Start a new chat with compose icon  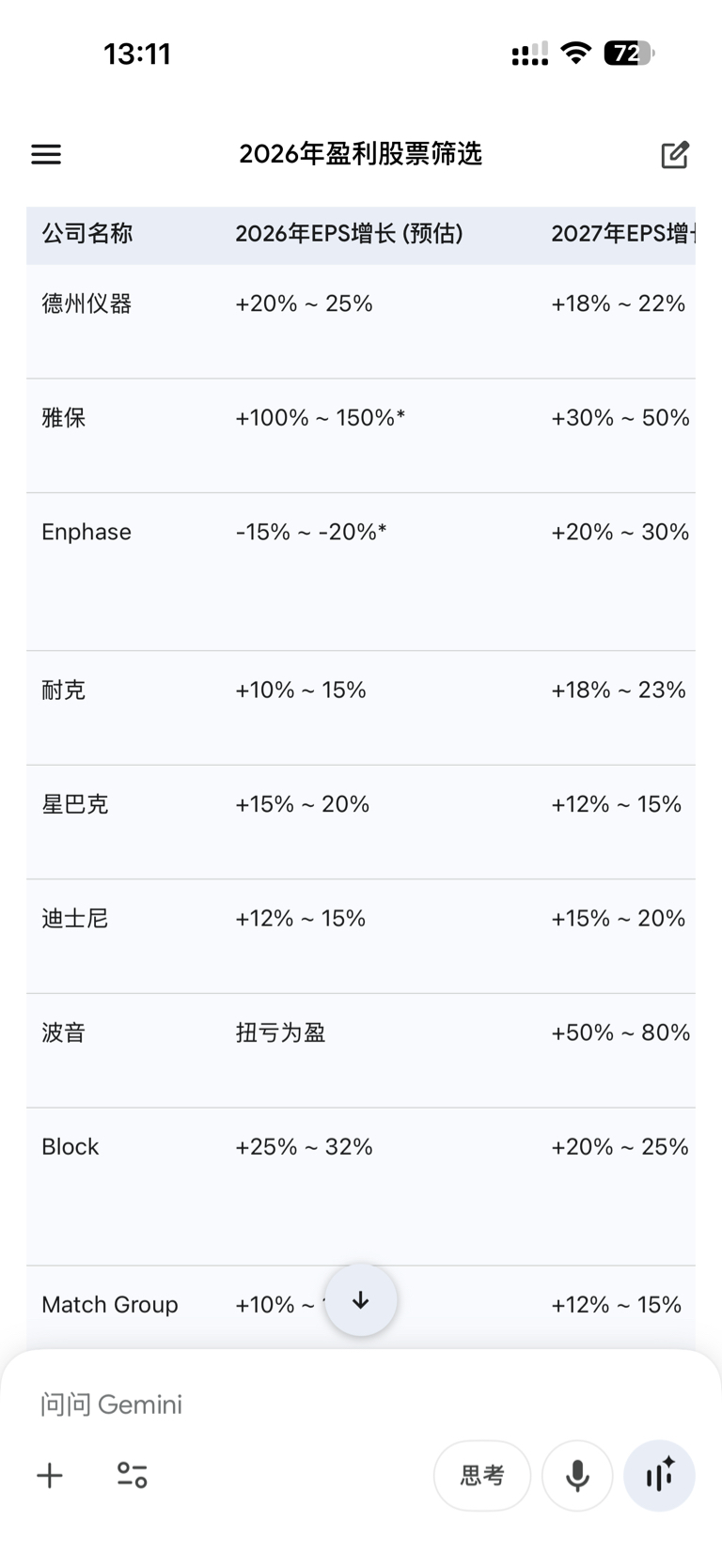[675, 154]
